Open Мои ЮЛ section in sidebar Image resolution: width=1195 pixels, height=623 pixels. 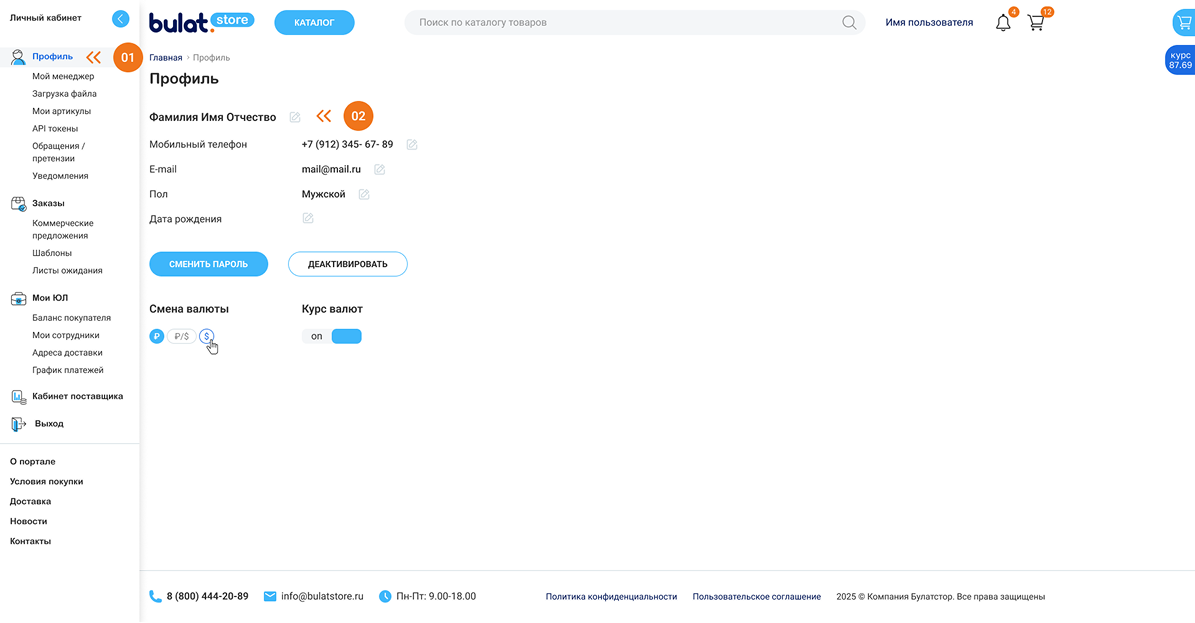click(x=50, y=298)
